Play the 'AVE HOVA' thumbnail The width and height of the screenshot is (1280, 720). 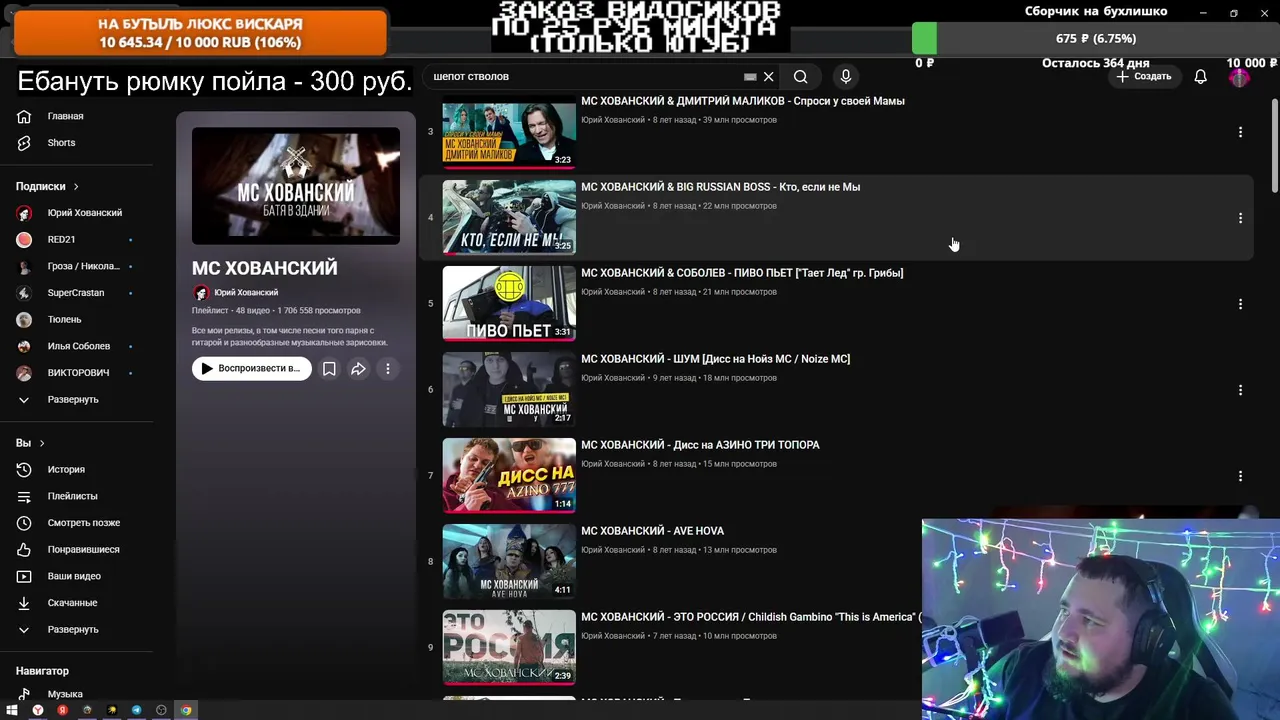509,562
